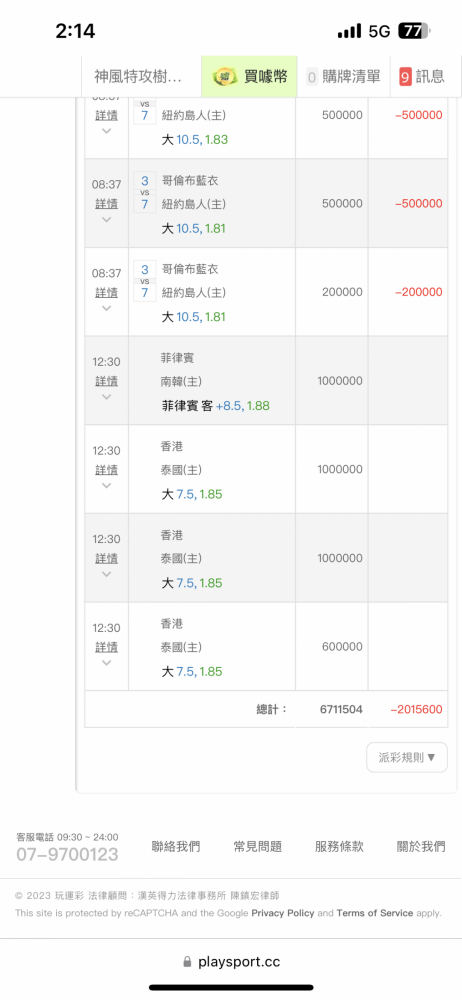Expand chevron under last 香港 600000 row

[x=107, y=663]
